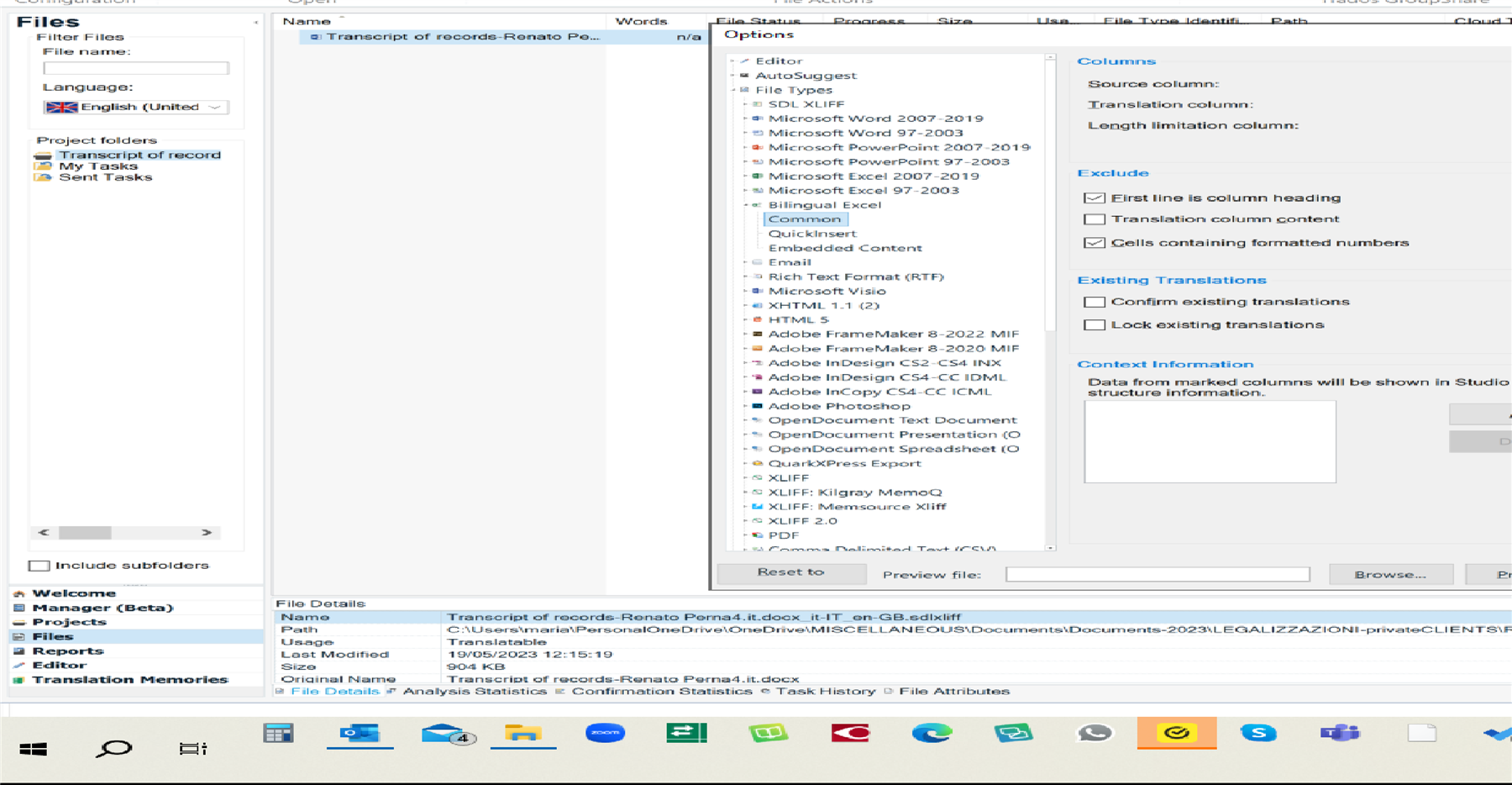Viewport: 1512px width, 785px height.
Task: Select the Transcript of records file row
Action: (x=504, y=37)
